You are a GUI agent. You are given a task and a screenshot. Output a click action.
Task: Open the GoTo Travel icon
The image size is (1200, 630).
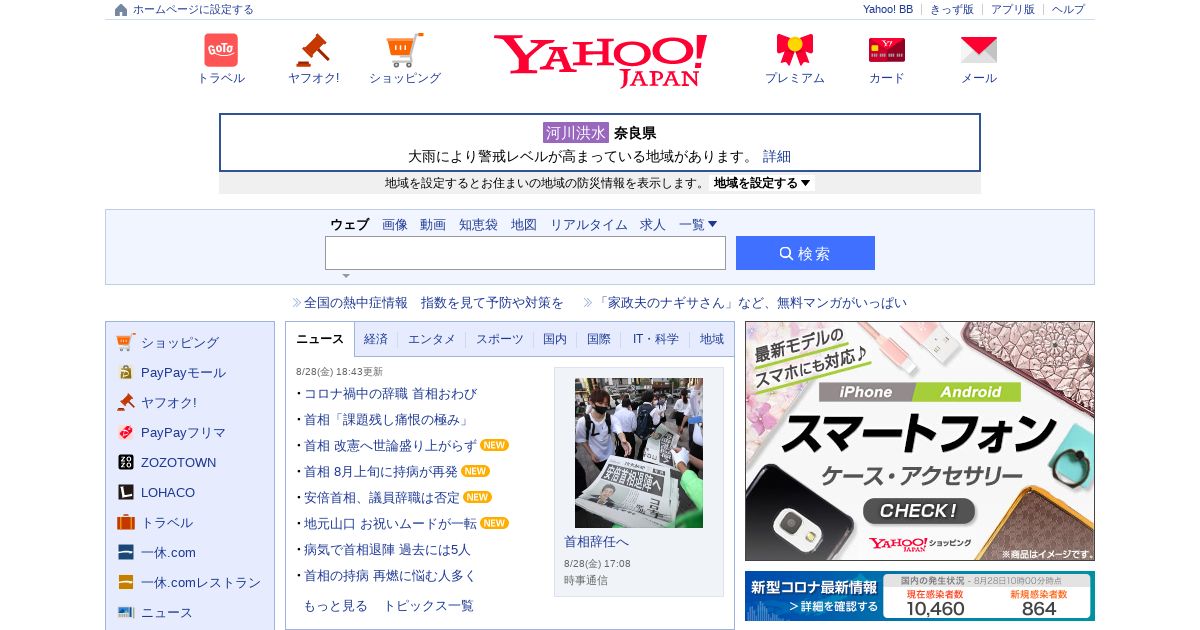(x=221, y=50)
